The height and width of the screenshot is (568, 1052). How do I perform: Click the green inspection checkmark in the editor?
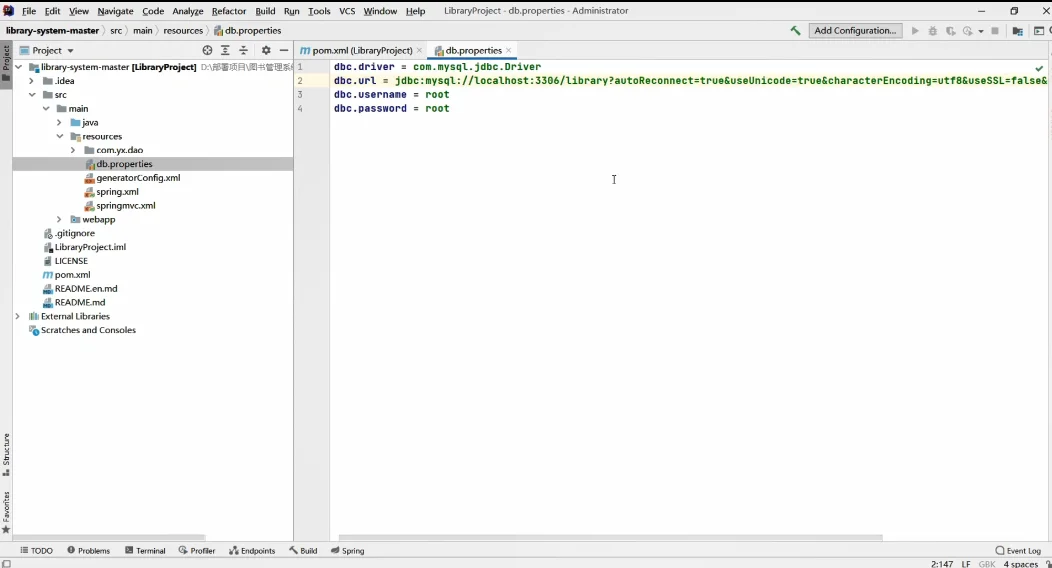[x=1039, y=68]
